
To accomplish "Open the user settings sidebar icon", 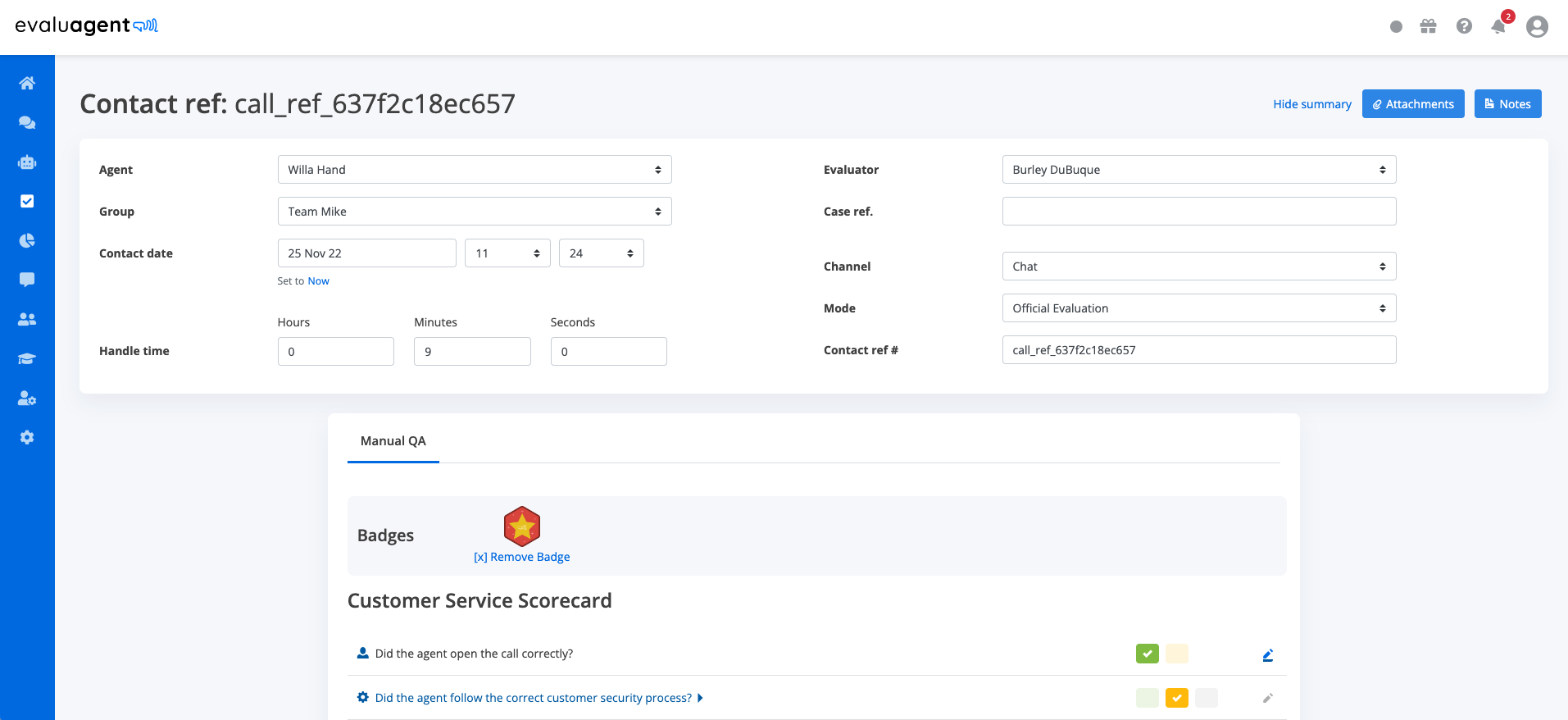I will [27, 398].
